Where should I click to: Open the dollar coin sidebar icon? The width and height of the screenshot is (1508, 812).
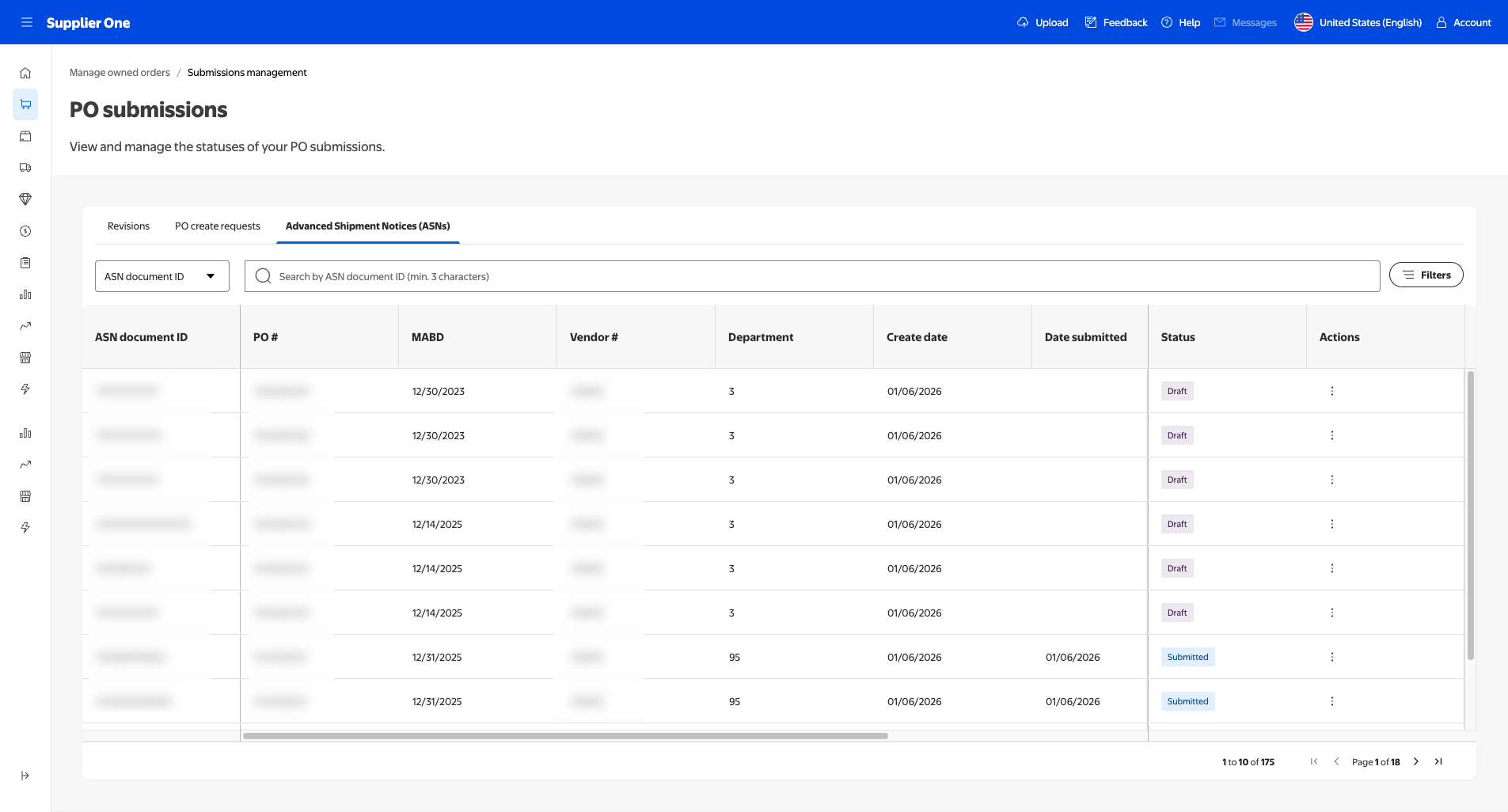[25, 231]
